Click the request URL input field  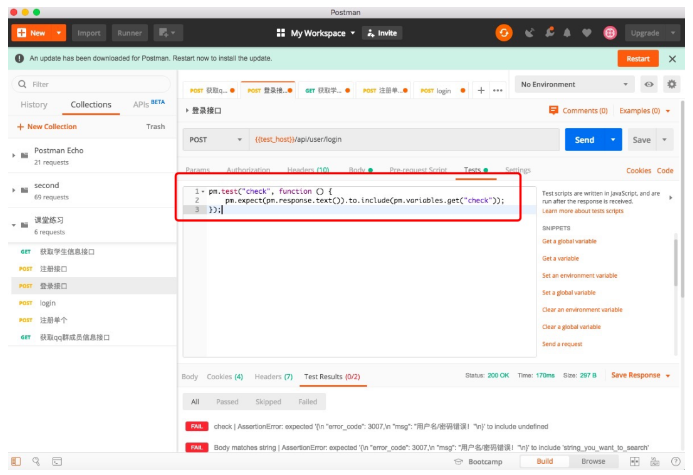click(x=404, y=140)
